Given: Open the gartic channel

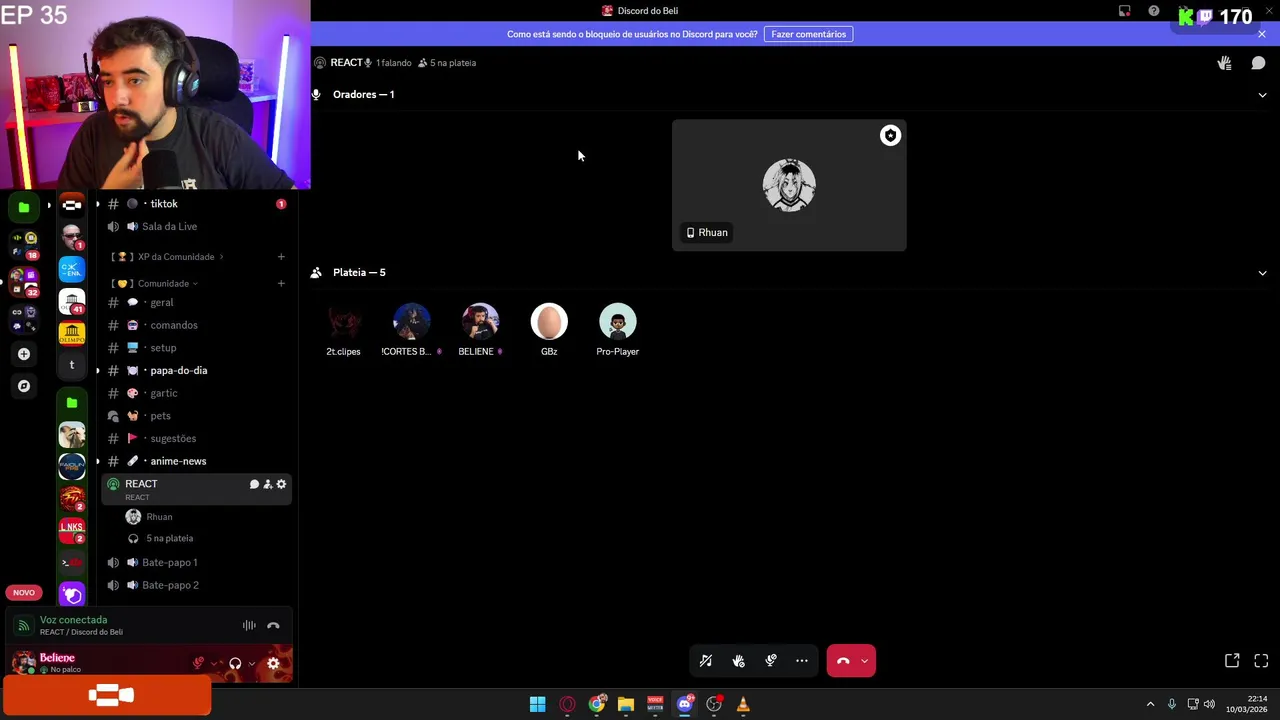Looking at the screenshot, I should [x=197, y=393].
